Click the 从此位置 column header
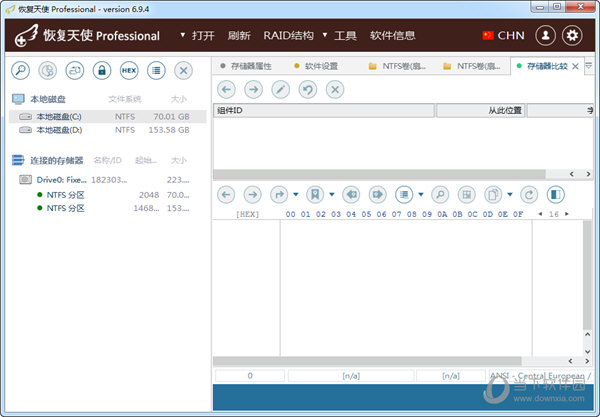600x417 pixels. click(481, 111)
